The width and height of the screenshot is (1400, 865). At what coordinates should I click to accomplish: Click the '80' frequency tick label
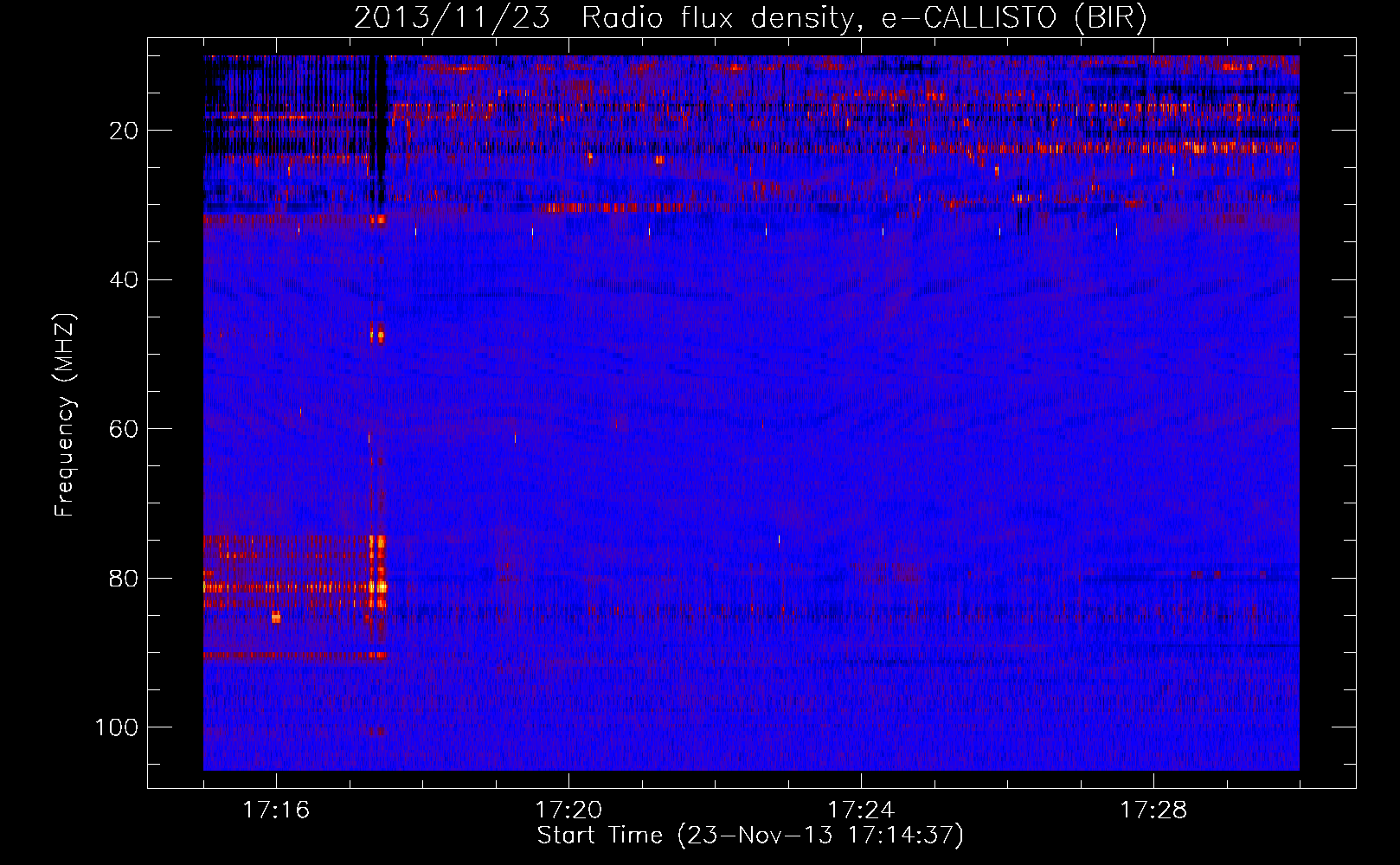[124, 578]
